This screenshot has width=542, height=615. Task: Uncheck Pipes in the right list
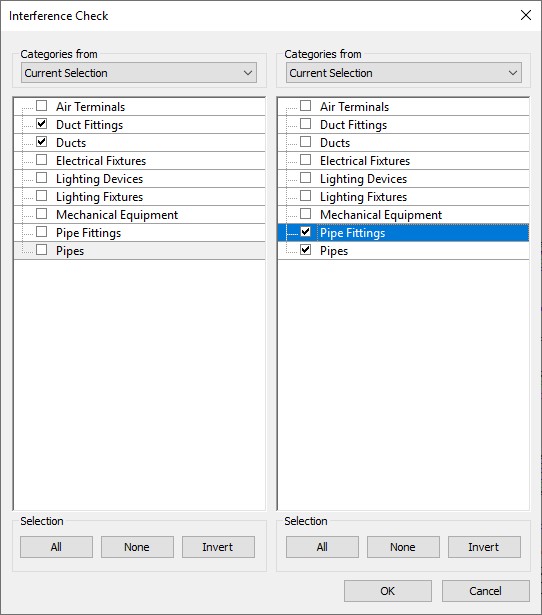306,250
